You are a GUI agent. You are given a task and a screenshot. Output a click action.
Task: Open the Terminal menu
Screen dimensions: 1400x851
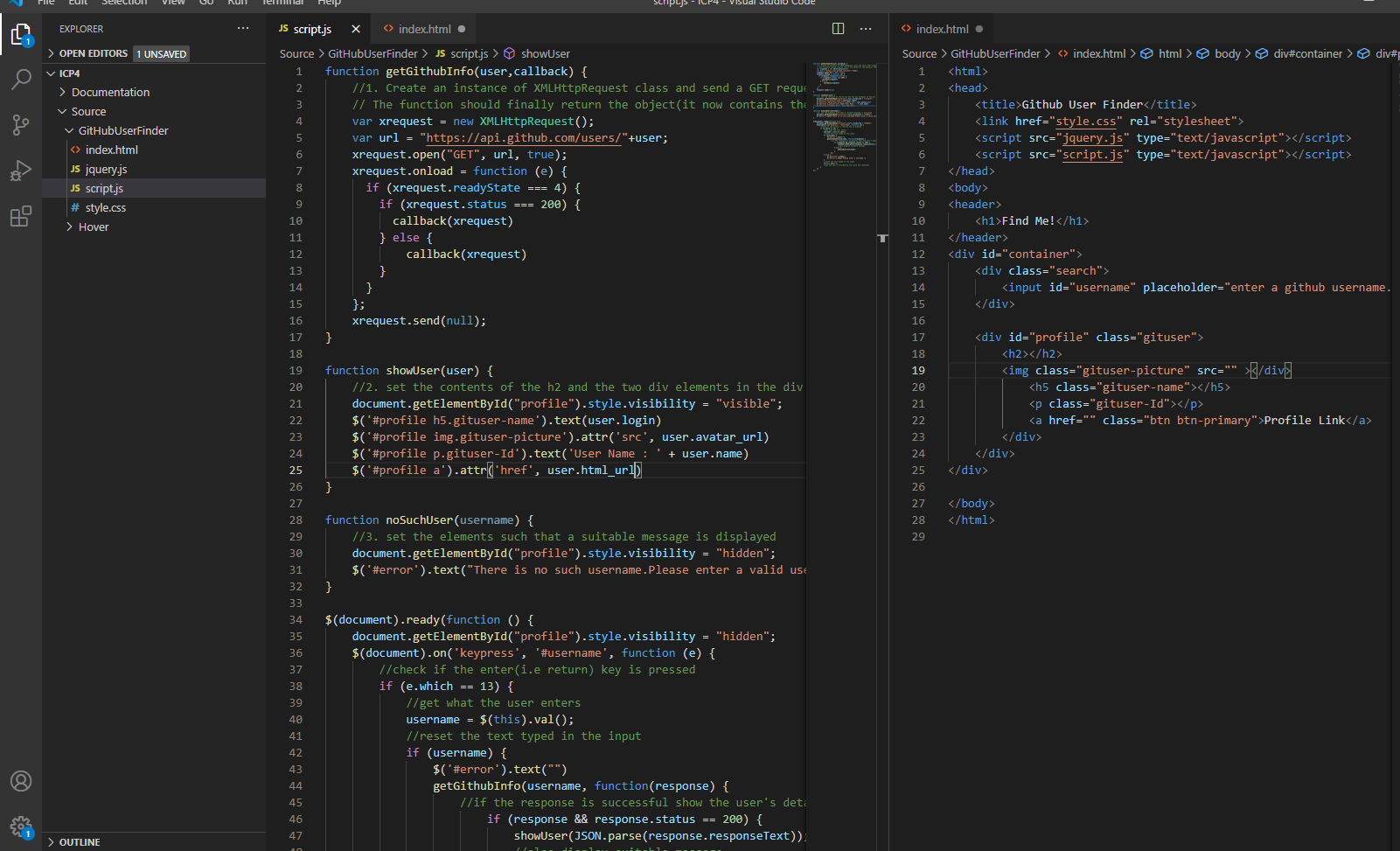pos(282,3)
